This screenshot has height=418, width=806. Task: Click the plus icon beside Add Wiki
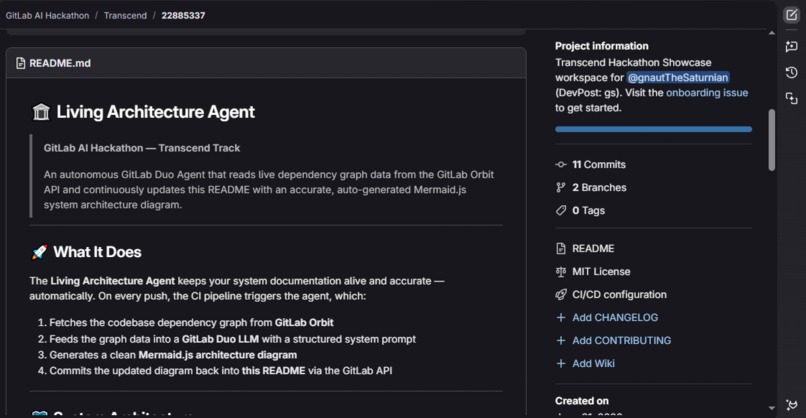(561, 364)
